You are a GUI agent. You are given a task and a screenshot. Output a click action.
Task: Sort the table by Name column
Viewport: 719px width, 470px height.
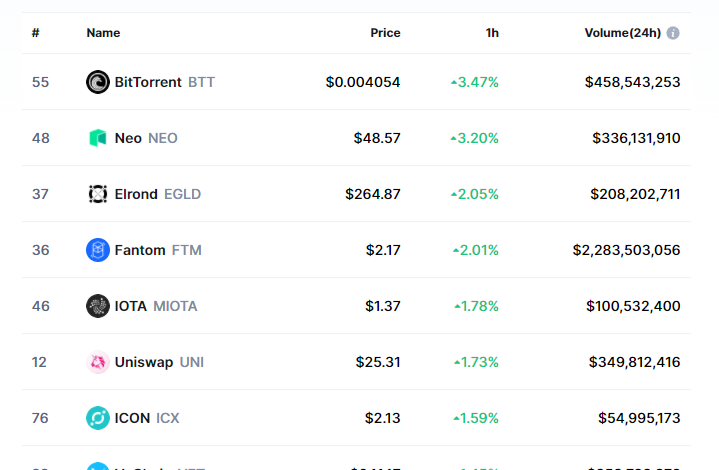tap(103, 33)
